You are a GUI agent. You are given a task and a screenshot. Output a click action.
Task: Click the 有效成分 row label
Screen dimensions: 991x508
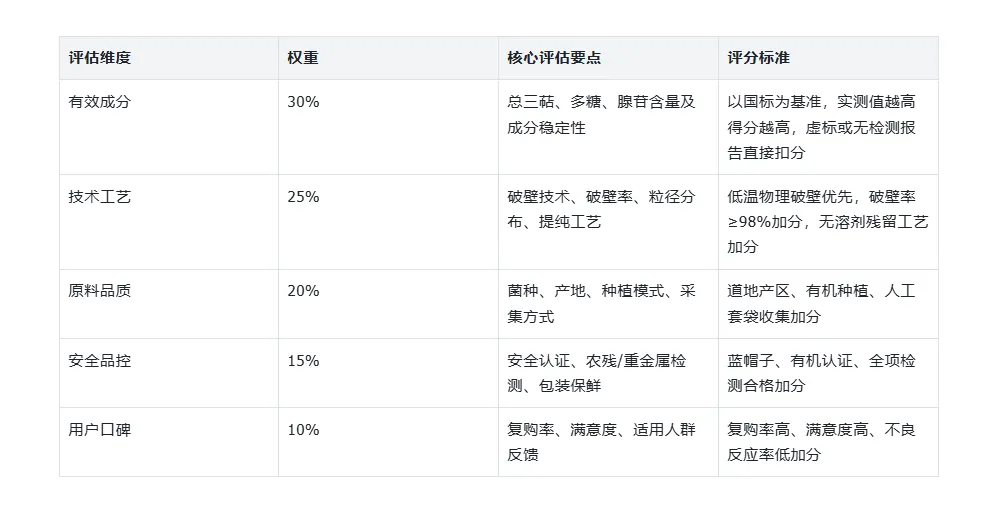pyautogui.click(x=99, y=102)
